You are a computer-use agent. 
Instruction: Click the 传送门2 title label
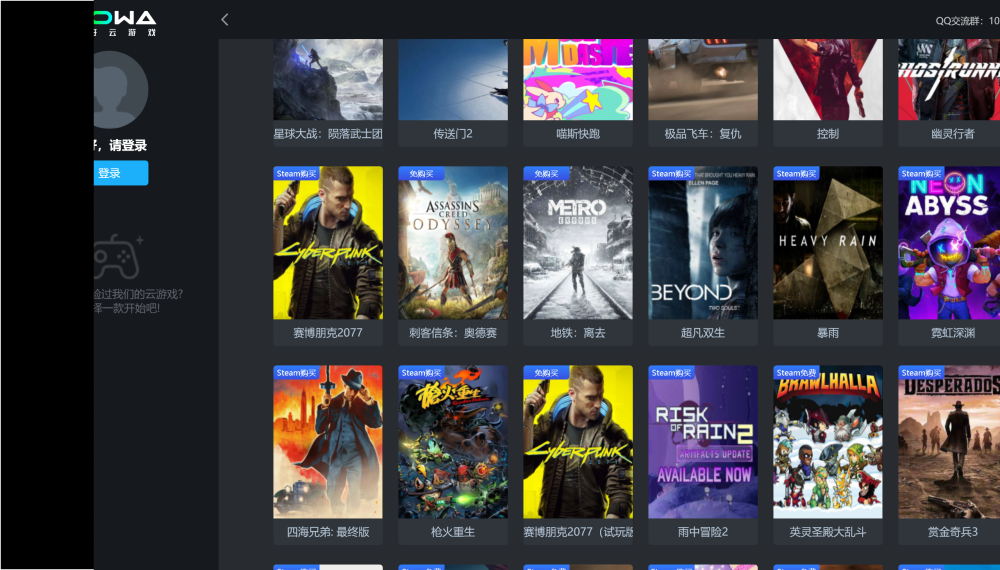click(x=453, y=134)
